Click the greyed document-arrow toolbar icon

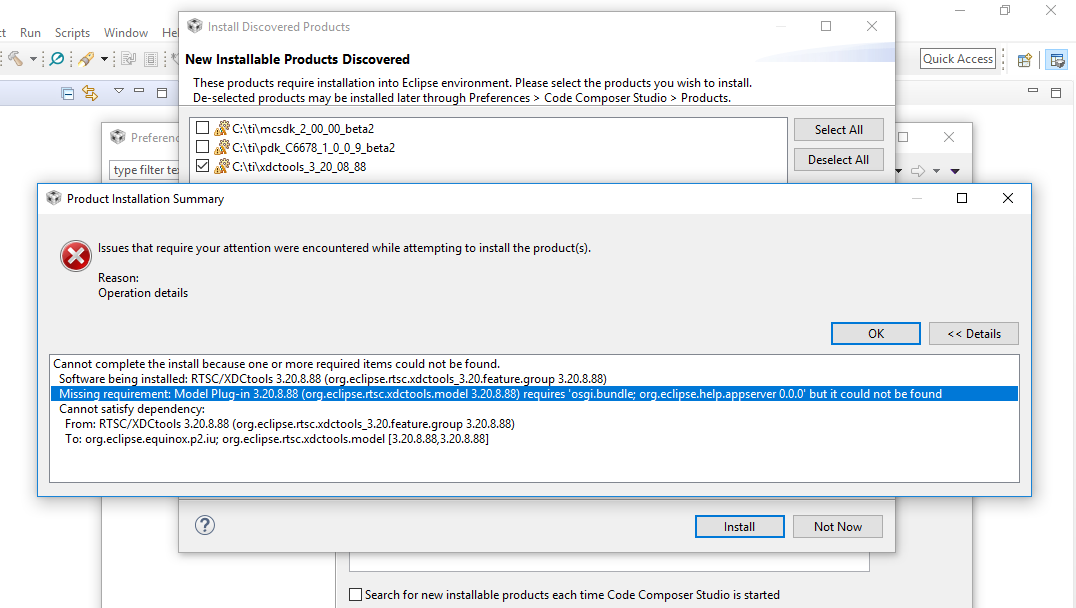(128, 59)
